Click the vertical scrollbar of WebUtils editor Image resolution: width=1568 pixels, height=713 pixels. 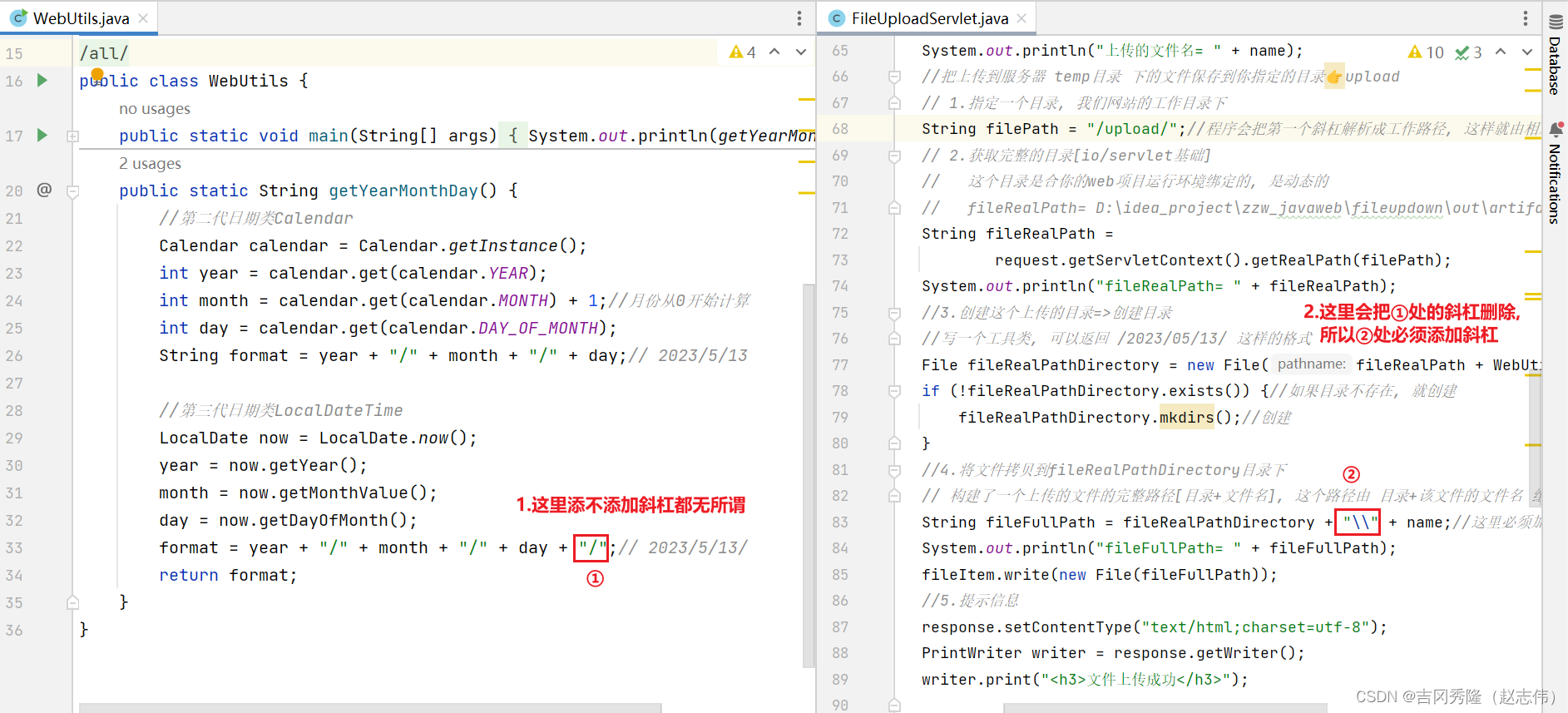pos(808,474)
